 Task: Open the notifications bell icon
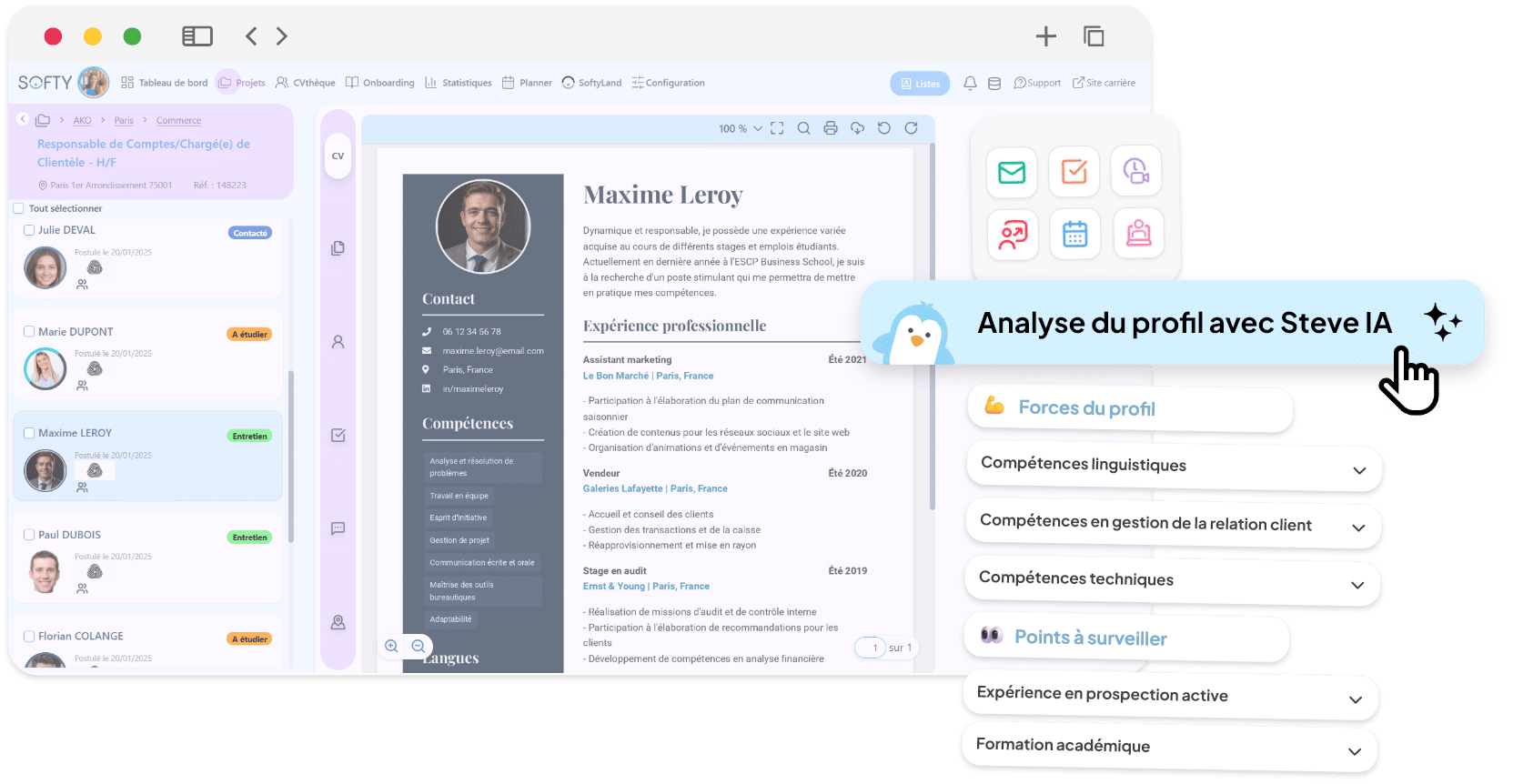click(970, 83)
